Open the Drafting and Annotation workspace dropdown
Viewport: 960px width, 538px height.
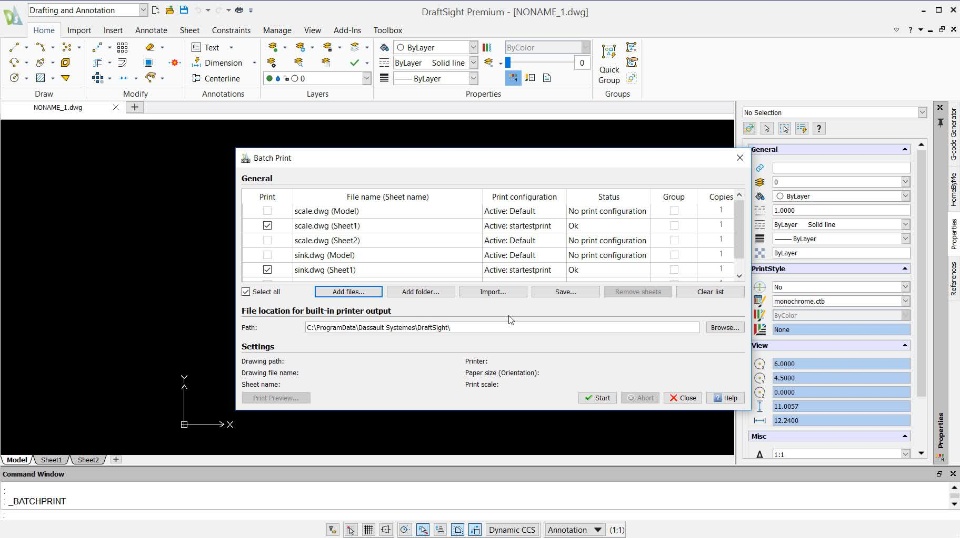point(142,10)
